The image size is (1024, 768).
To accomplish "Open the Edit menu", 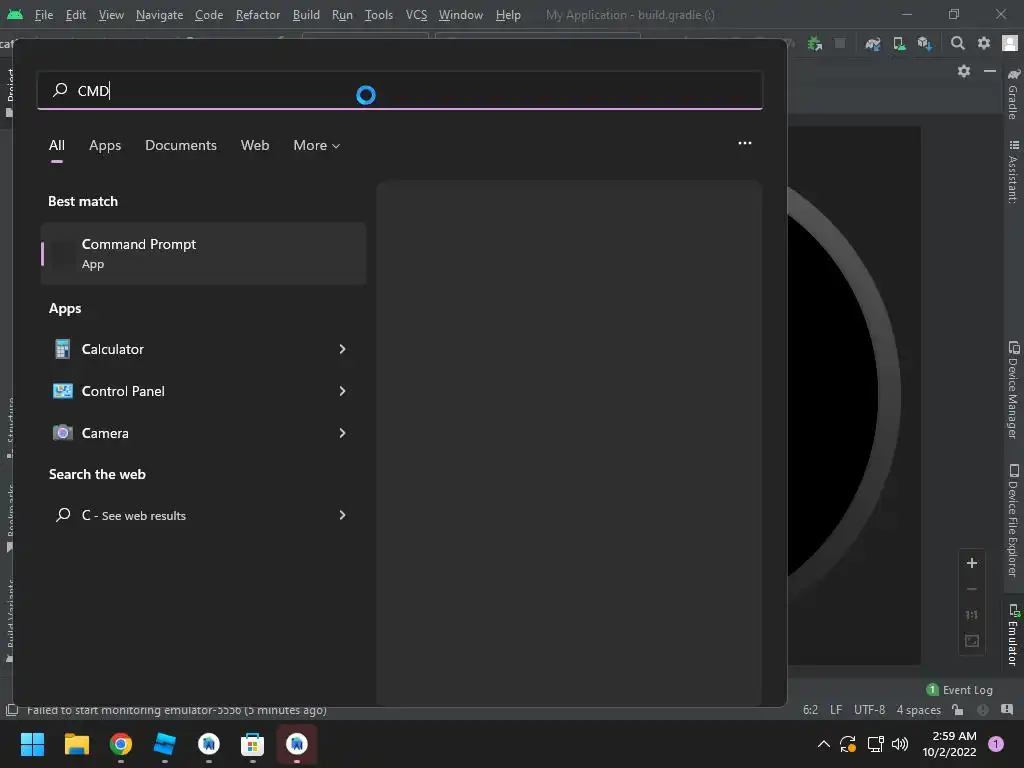I will [76, 14].
